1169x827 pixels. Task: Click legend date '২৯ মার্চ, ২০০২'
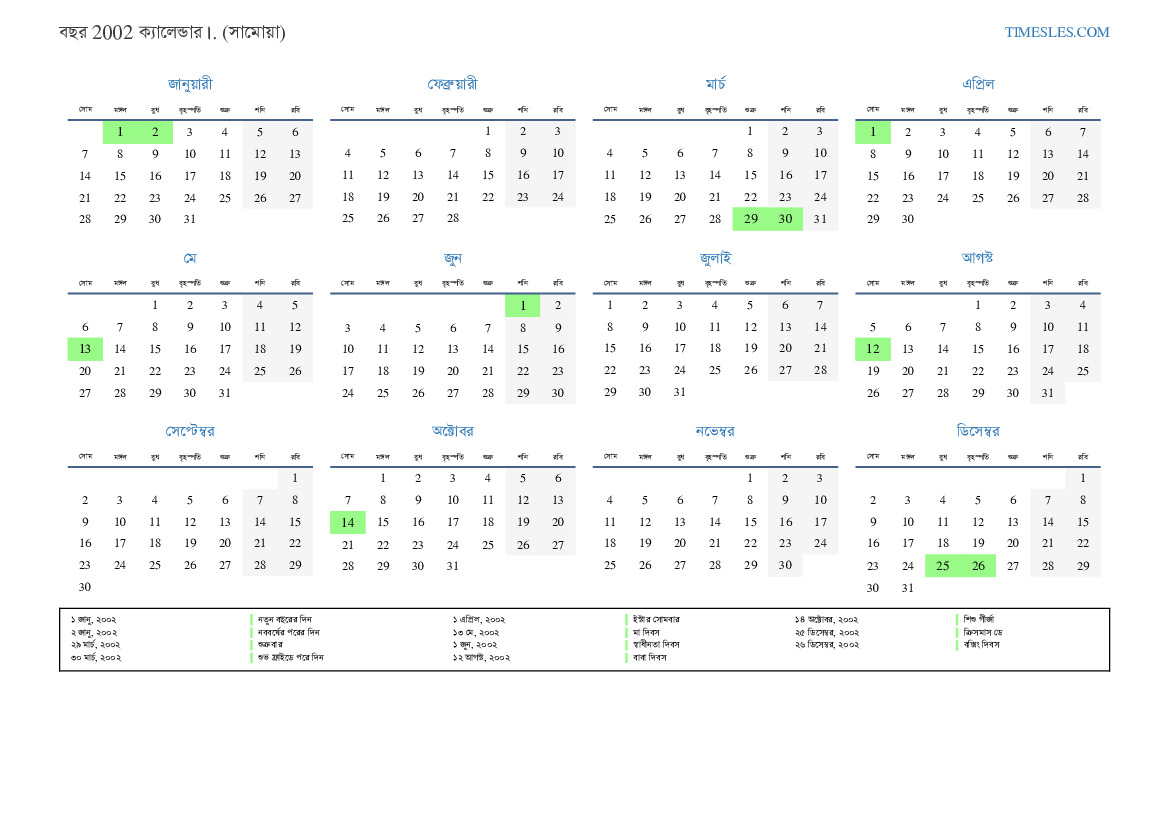tap(95, 645)
